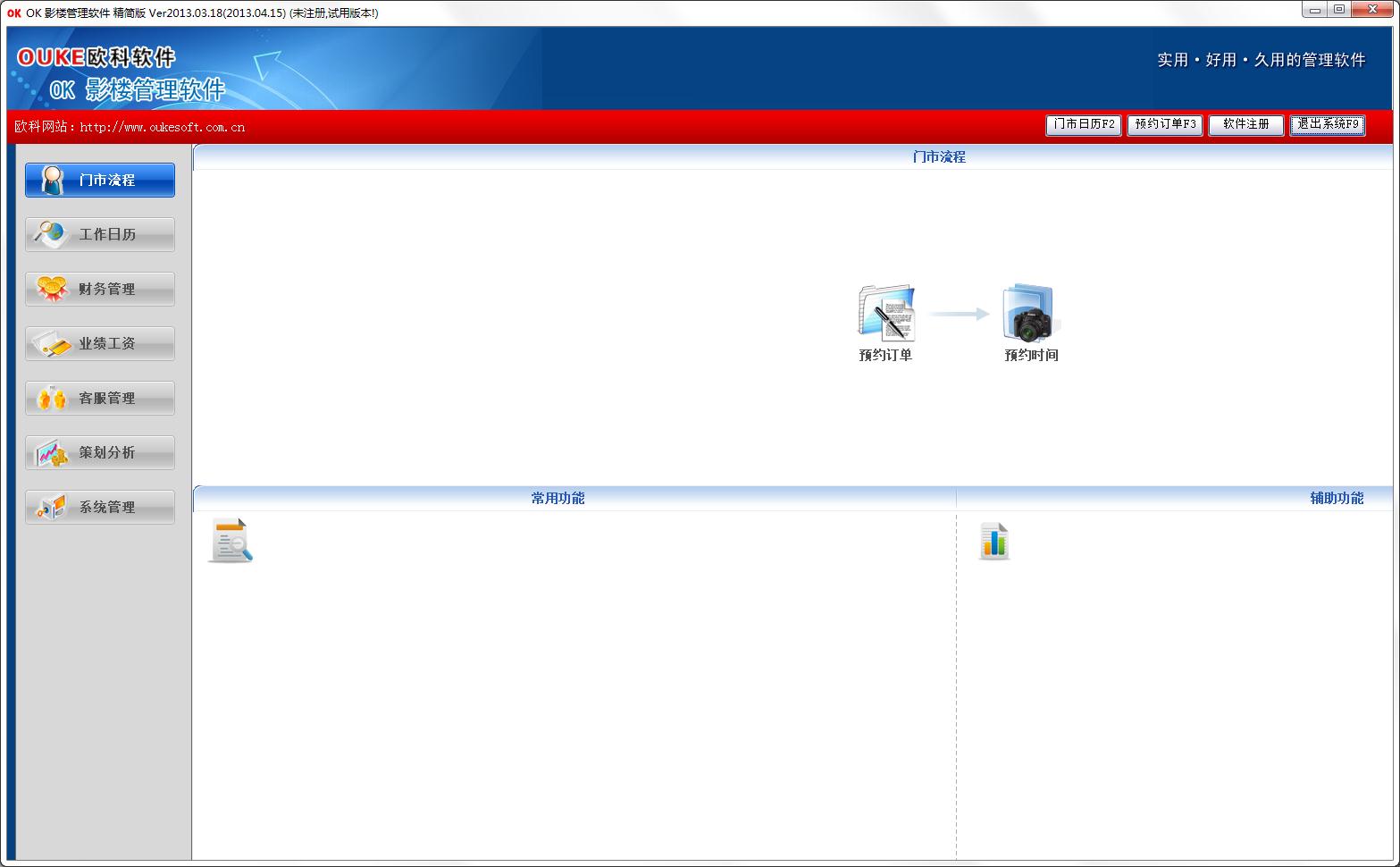Screen dimensions: 1400x867
Task: Click the 常用功能 panel header
Action: click(557, 498)
